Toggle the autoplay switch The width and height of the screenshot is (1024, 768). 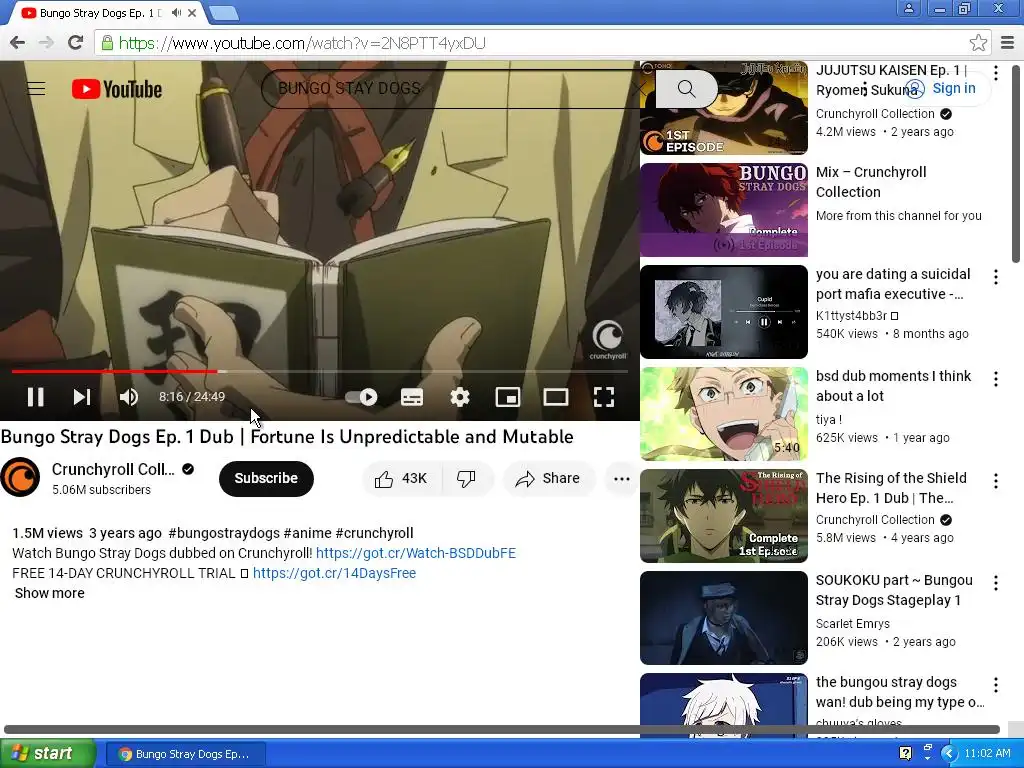point(361,396)
